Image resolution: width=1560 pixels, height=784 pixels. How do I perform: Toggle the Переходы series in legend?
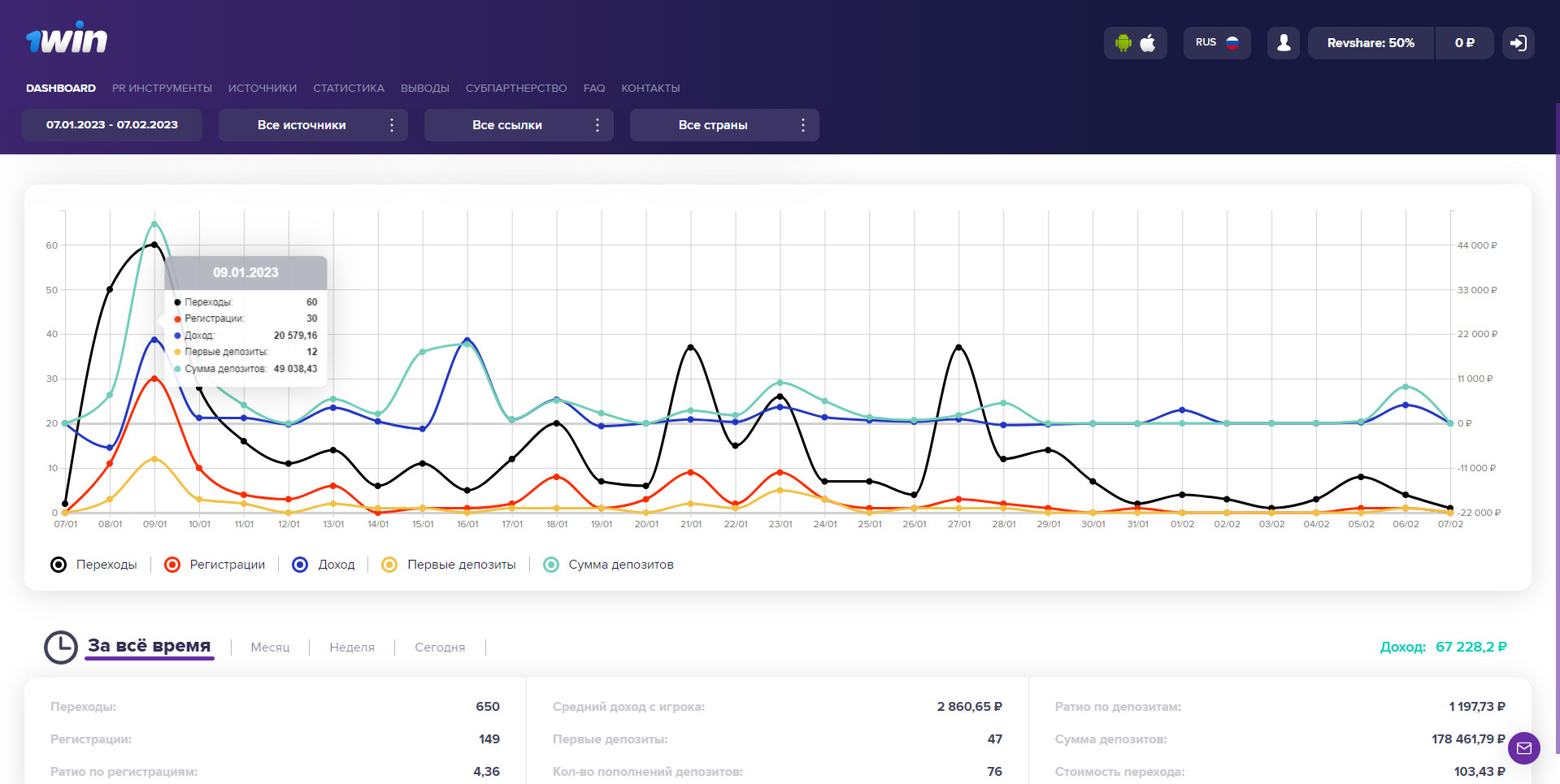coord(94,565)
